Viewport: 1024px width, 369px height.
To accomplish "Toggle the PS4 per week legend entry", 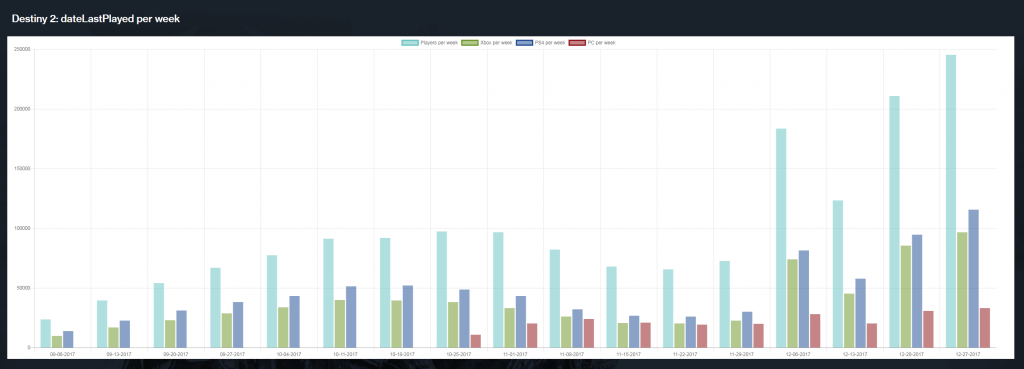I will pos(541,42).
